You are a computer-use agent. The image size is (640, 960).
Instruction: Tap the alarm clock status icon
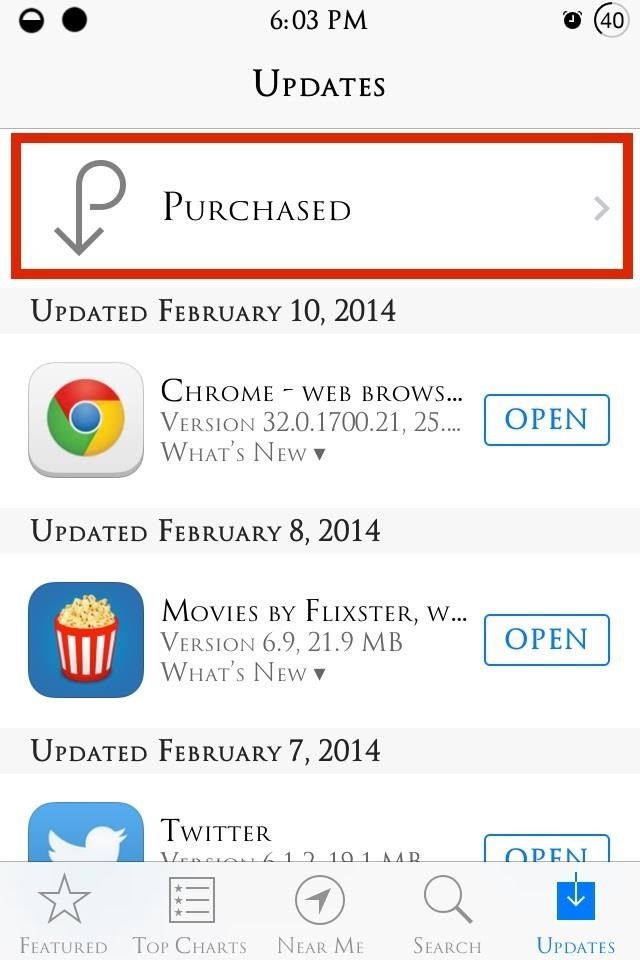click(572, 20)
